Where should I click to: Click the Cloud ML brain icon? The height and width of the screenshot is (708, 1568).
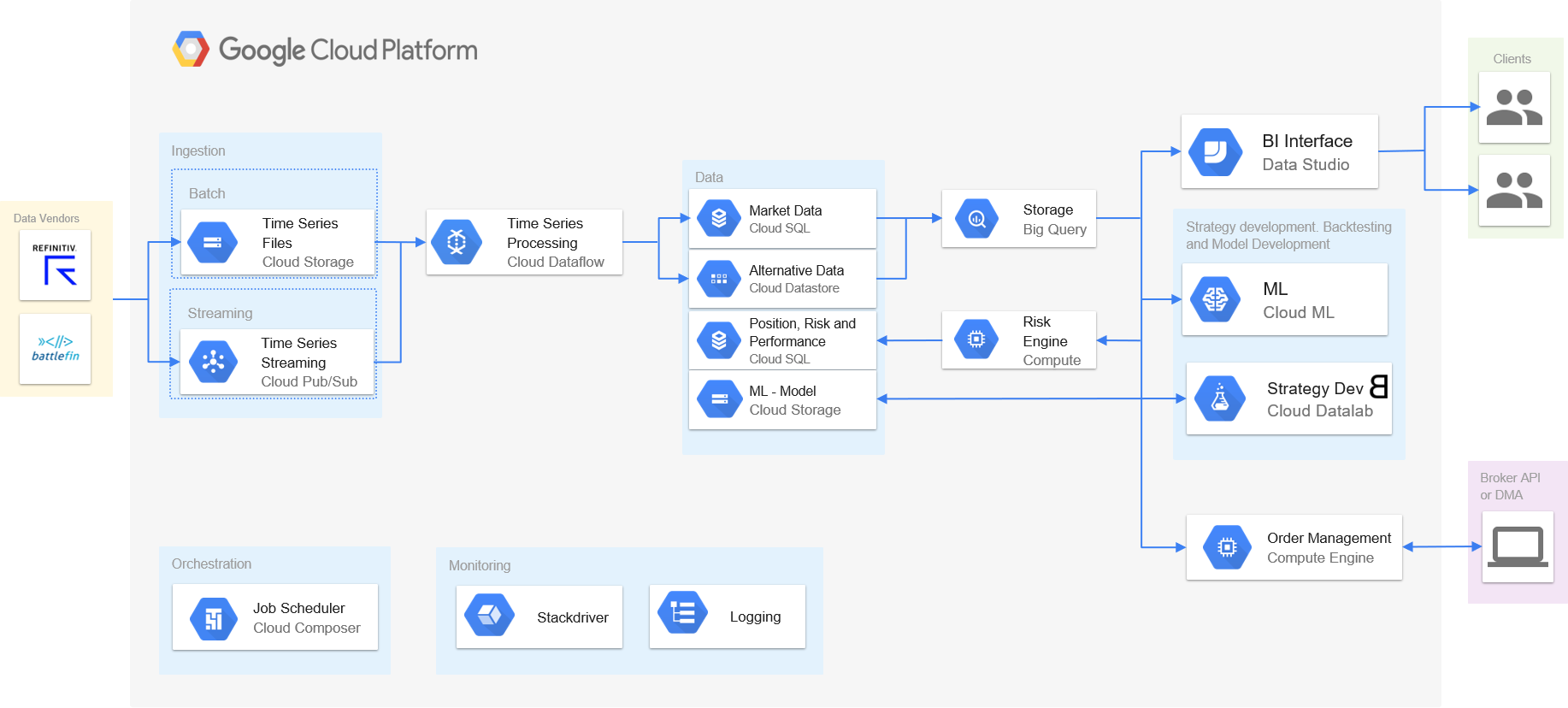coord(1215,299)
